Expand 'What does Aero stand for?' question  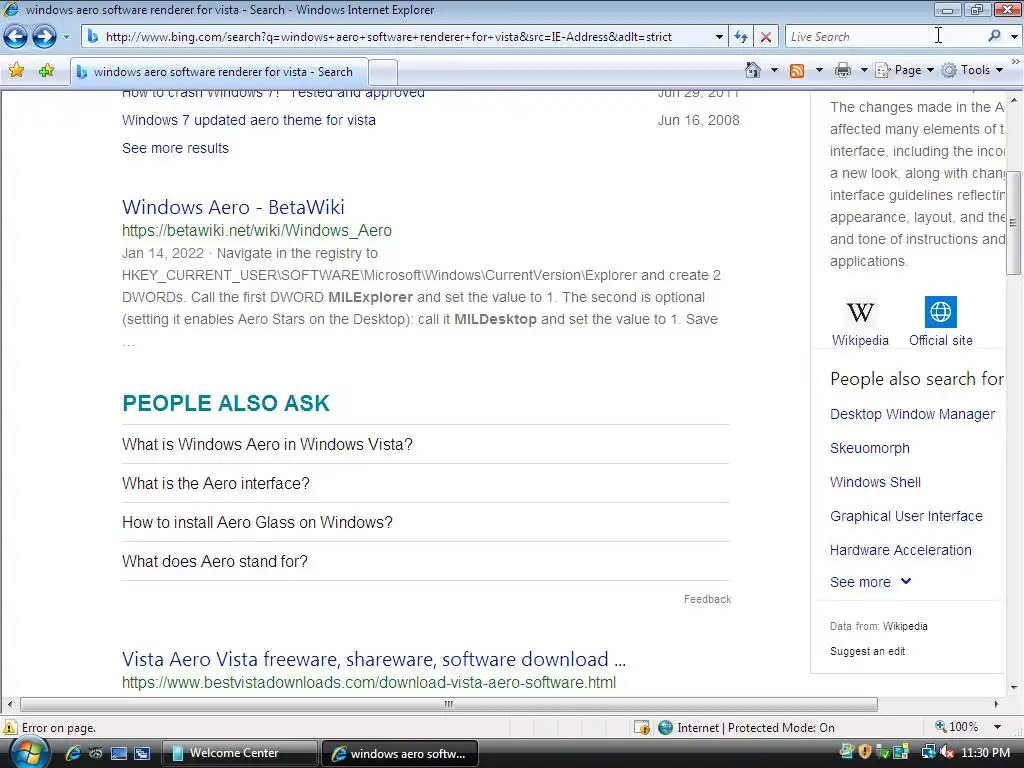(x=425, y=562)
